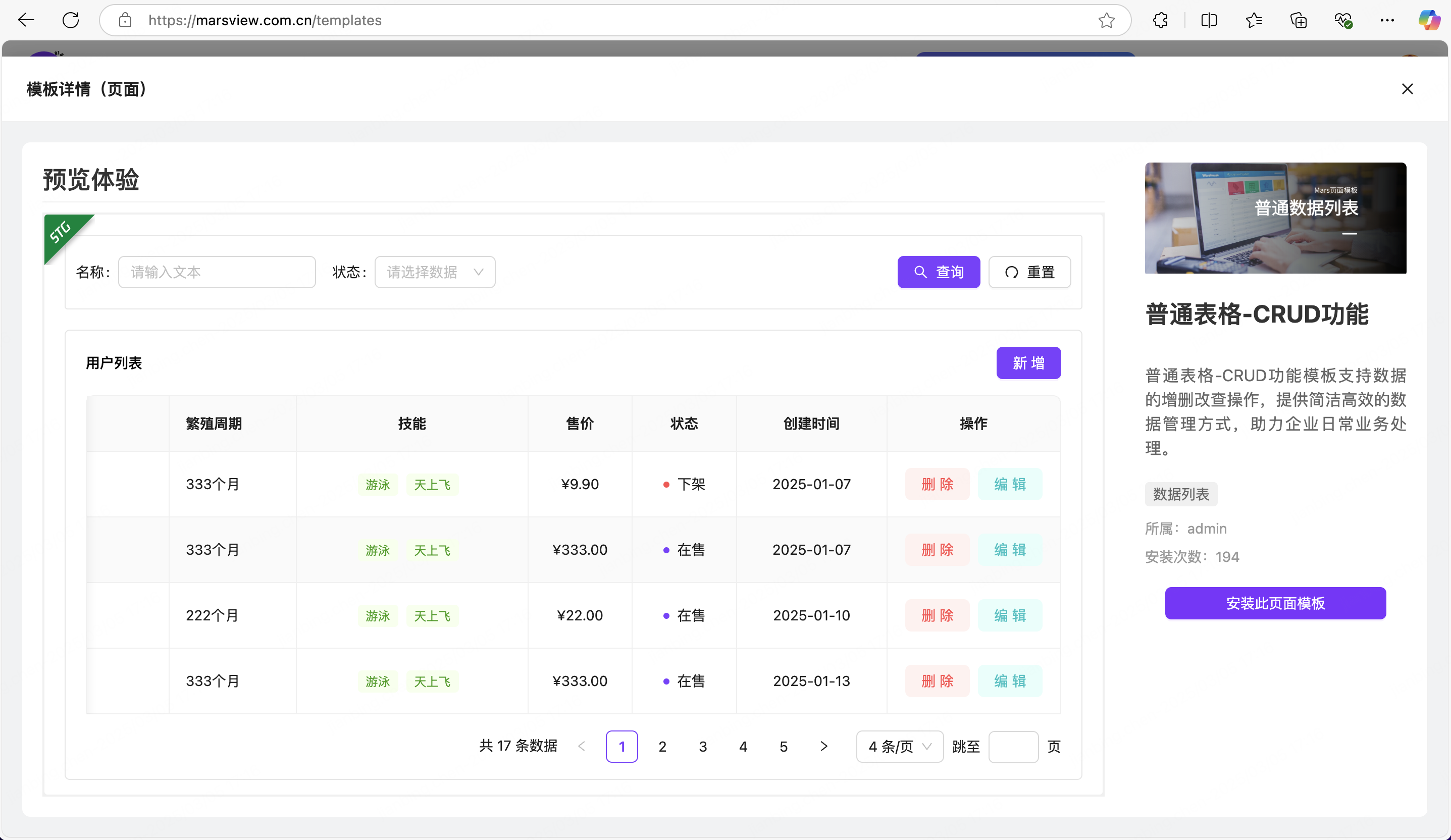Open browser extensions puzzle icon

pos(1160,20)
